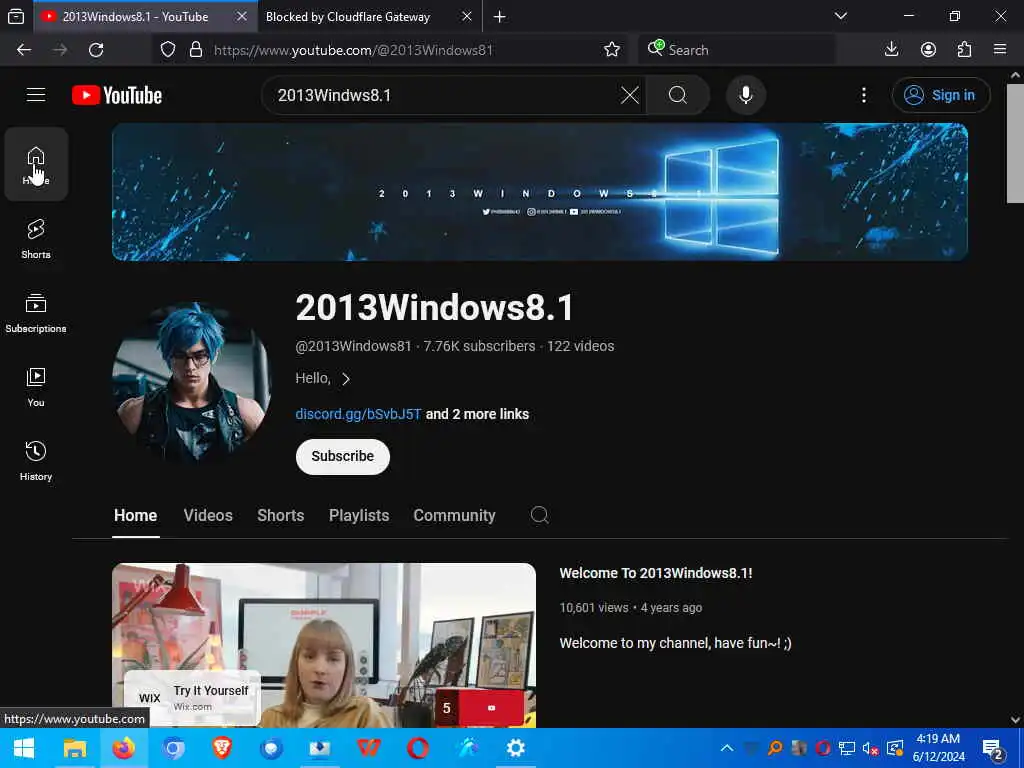Viewport: 1024px width, 768px height.
Task: Open File Explorer from the taskbar
Action: pos(74,748)
